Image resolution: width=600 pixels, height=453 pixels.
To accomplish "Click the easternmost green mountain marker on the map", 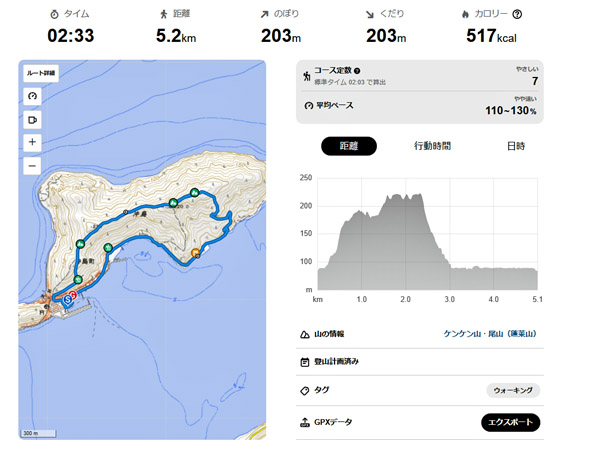I will [x=195, y=192].
